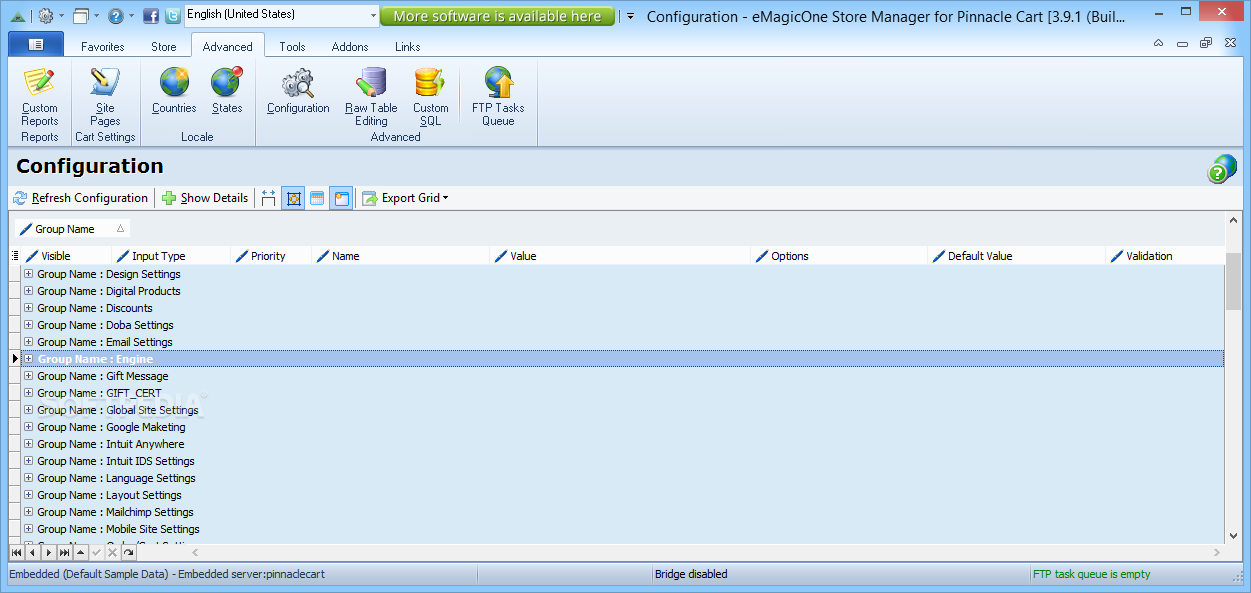Select the Layout Settings group row
1251x593 pixels.
click(x=623, y=495)
